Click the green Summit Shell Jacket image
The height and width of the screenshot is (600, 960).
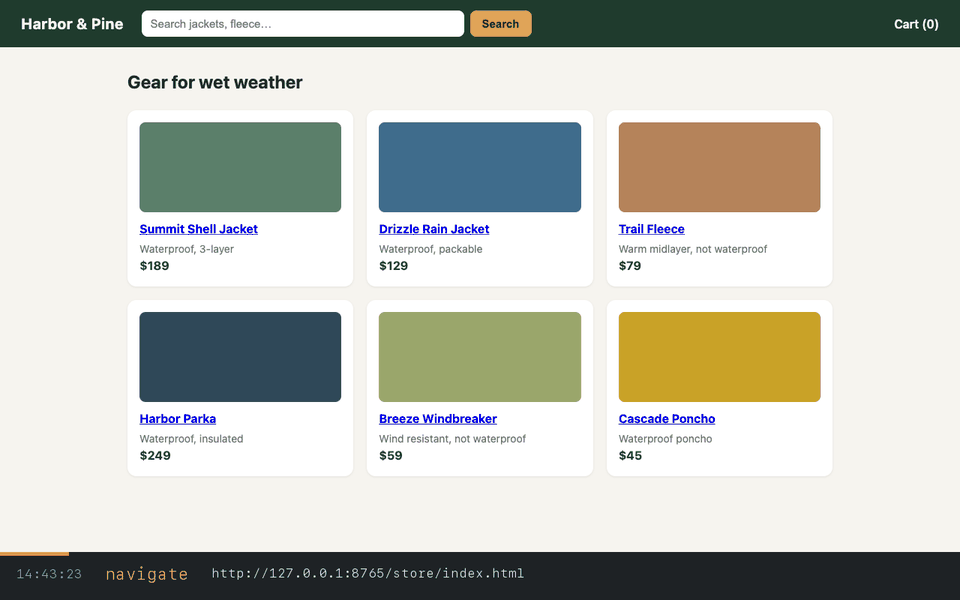[240, 167]
